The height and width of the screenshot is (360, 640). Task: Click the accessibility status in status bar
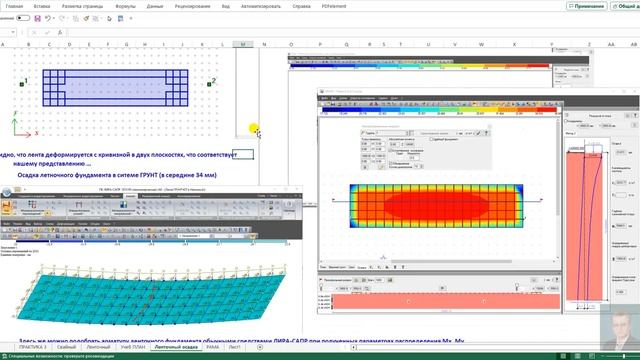click(x=58, y=356)
